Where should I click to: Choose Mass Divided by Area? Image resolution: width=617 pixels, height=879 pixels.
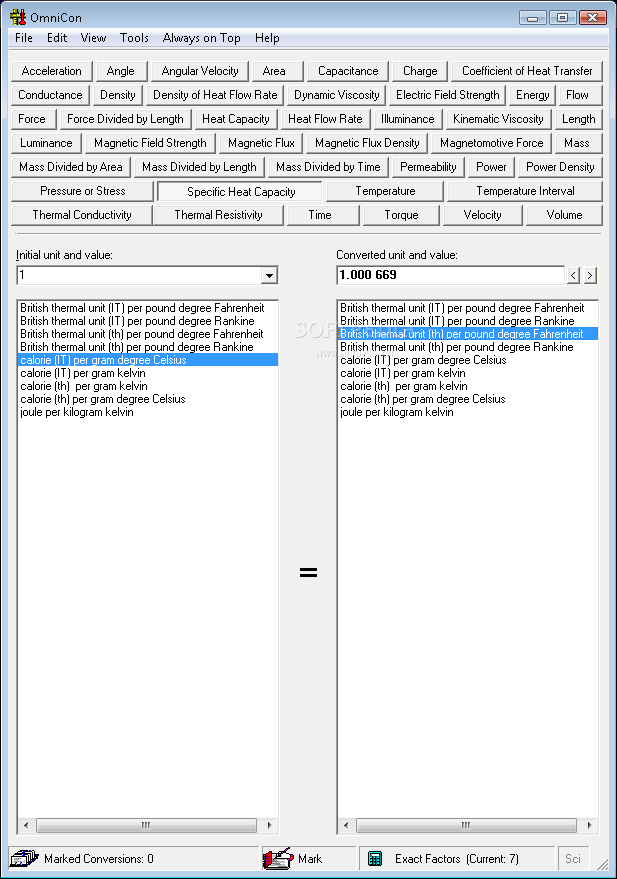tap(71, 168)
